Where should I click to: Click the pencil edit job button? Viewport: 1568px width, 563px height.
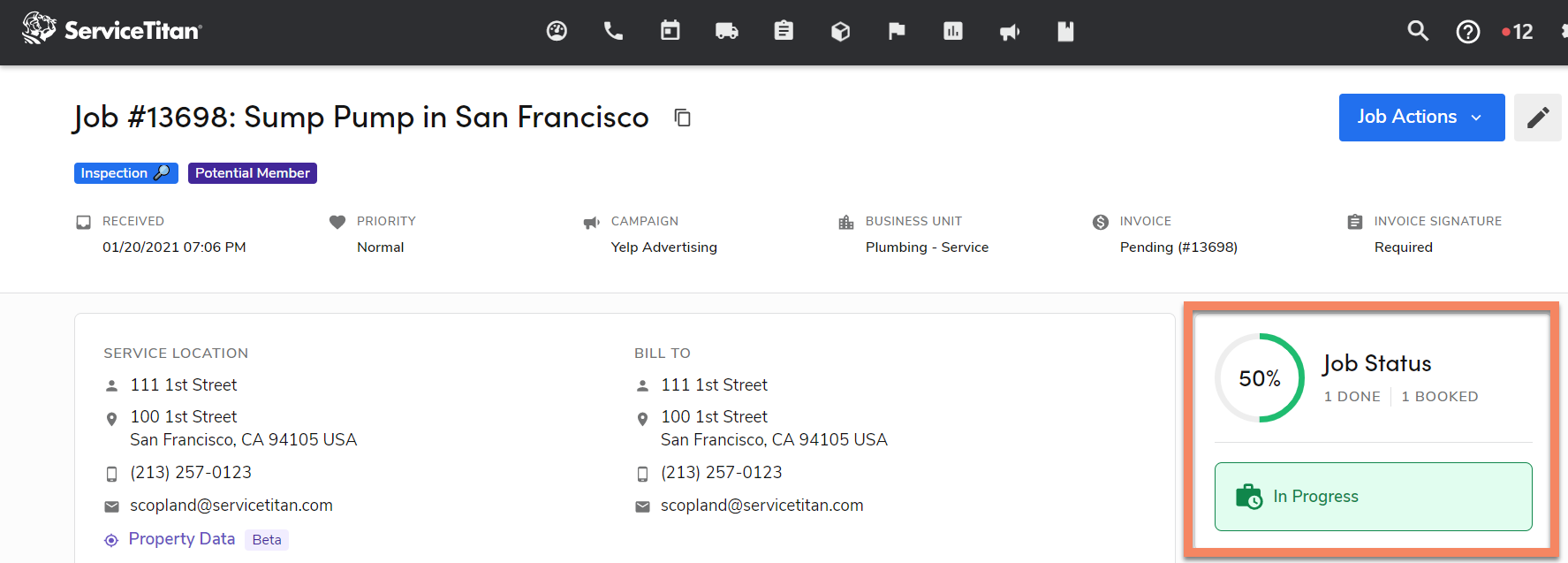pos(1538,118)
